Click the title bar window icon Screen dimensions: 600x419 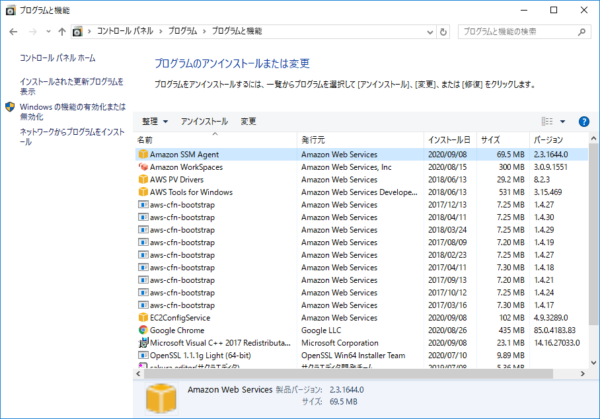[11, 10]
